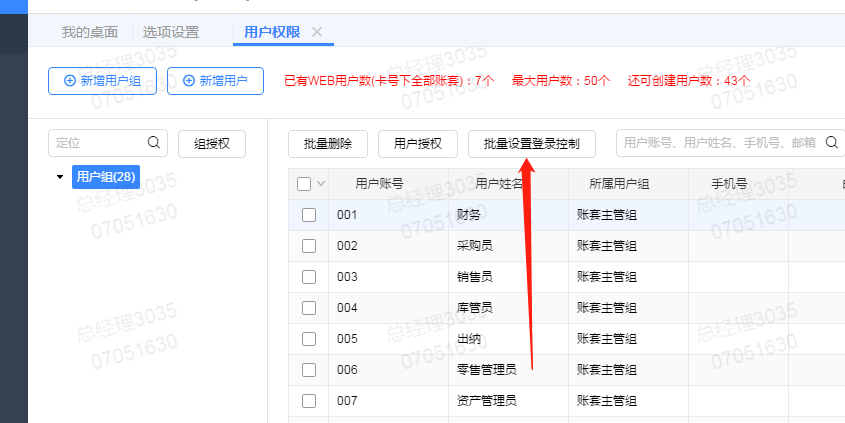The image size is (845, 423).
Task: Check the box for user 004
Action: (x=309, y=308)
